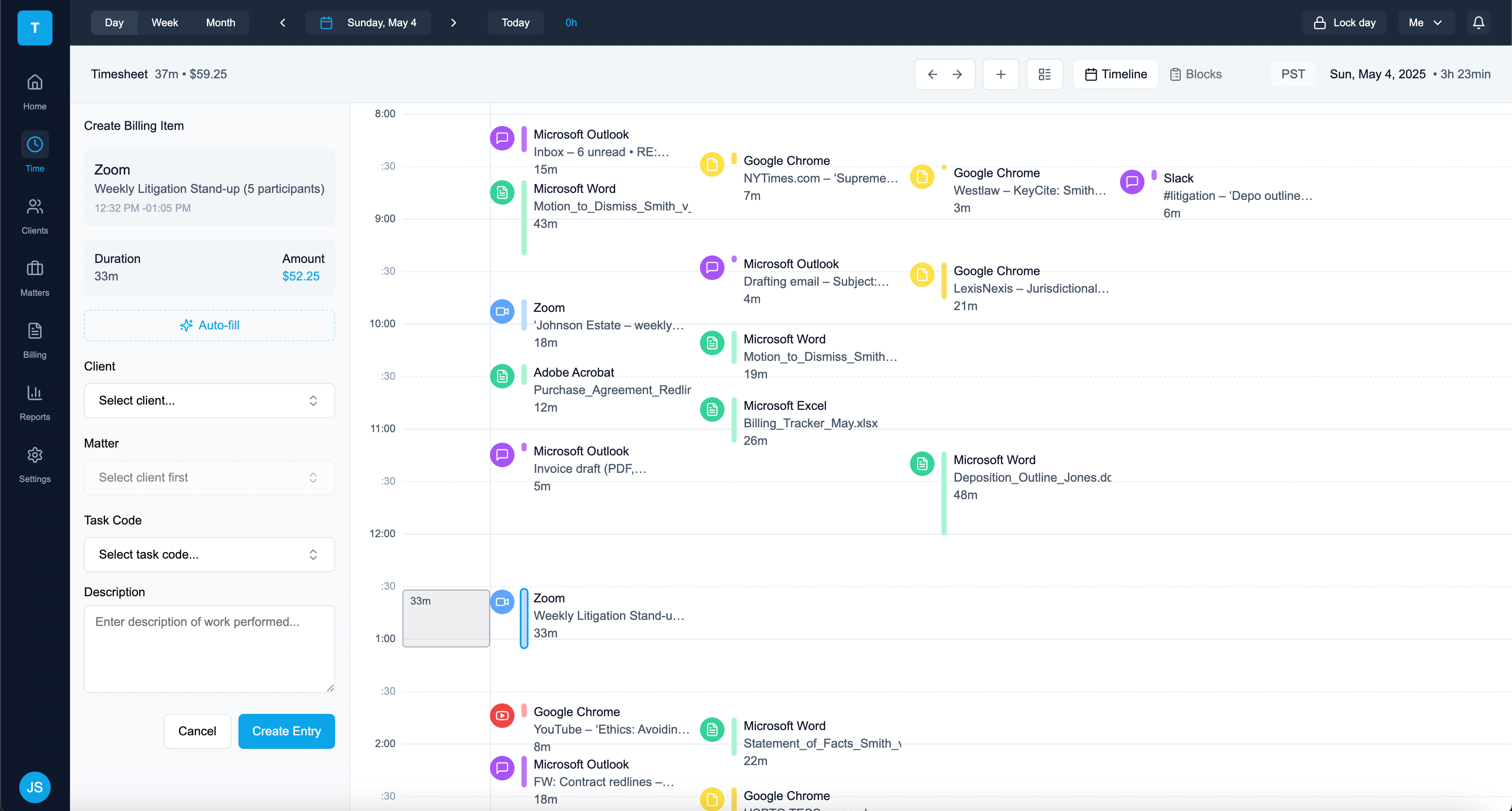This screenshot has height=811, width=1512.
Task: Switch to the Month view tab
Action: [220, 22]
